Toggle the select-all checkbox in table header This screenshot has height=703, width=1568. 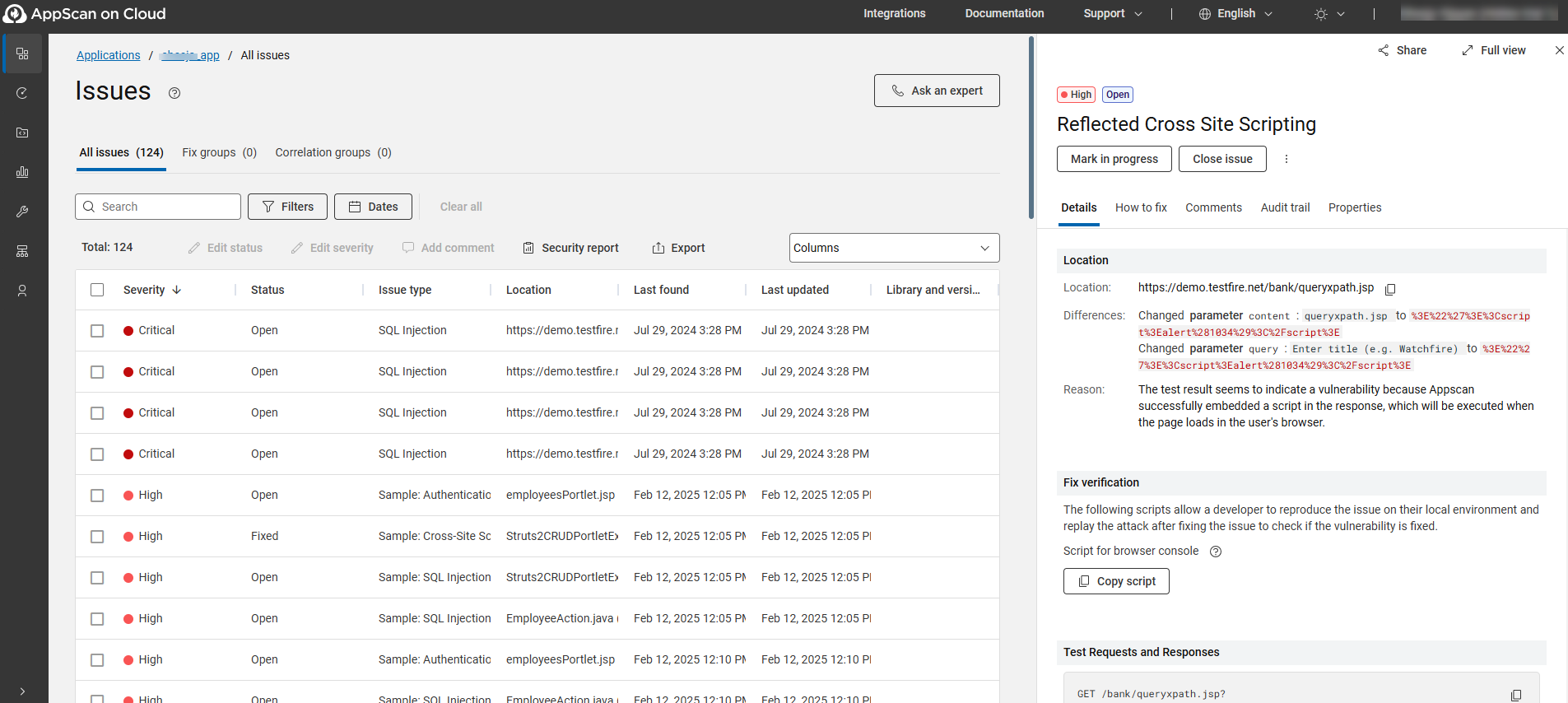(x=97, y=290)
